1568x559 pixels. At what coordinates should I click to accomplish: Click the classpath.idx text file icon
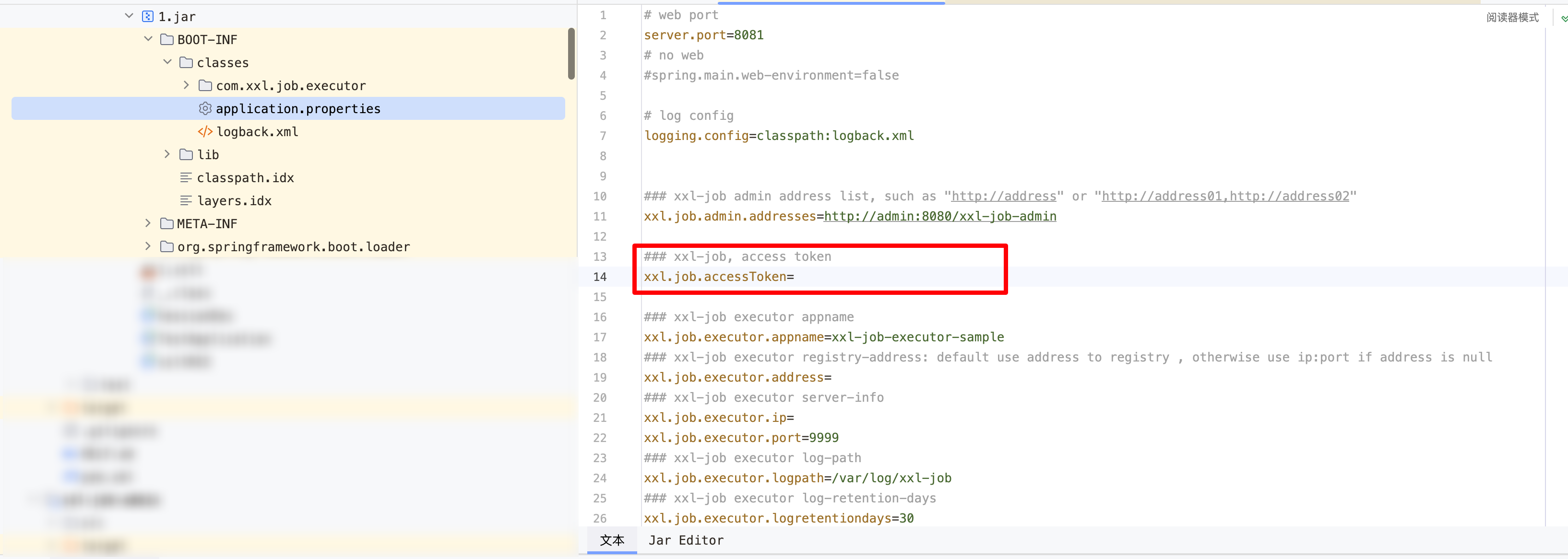click(186, 177)
